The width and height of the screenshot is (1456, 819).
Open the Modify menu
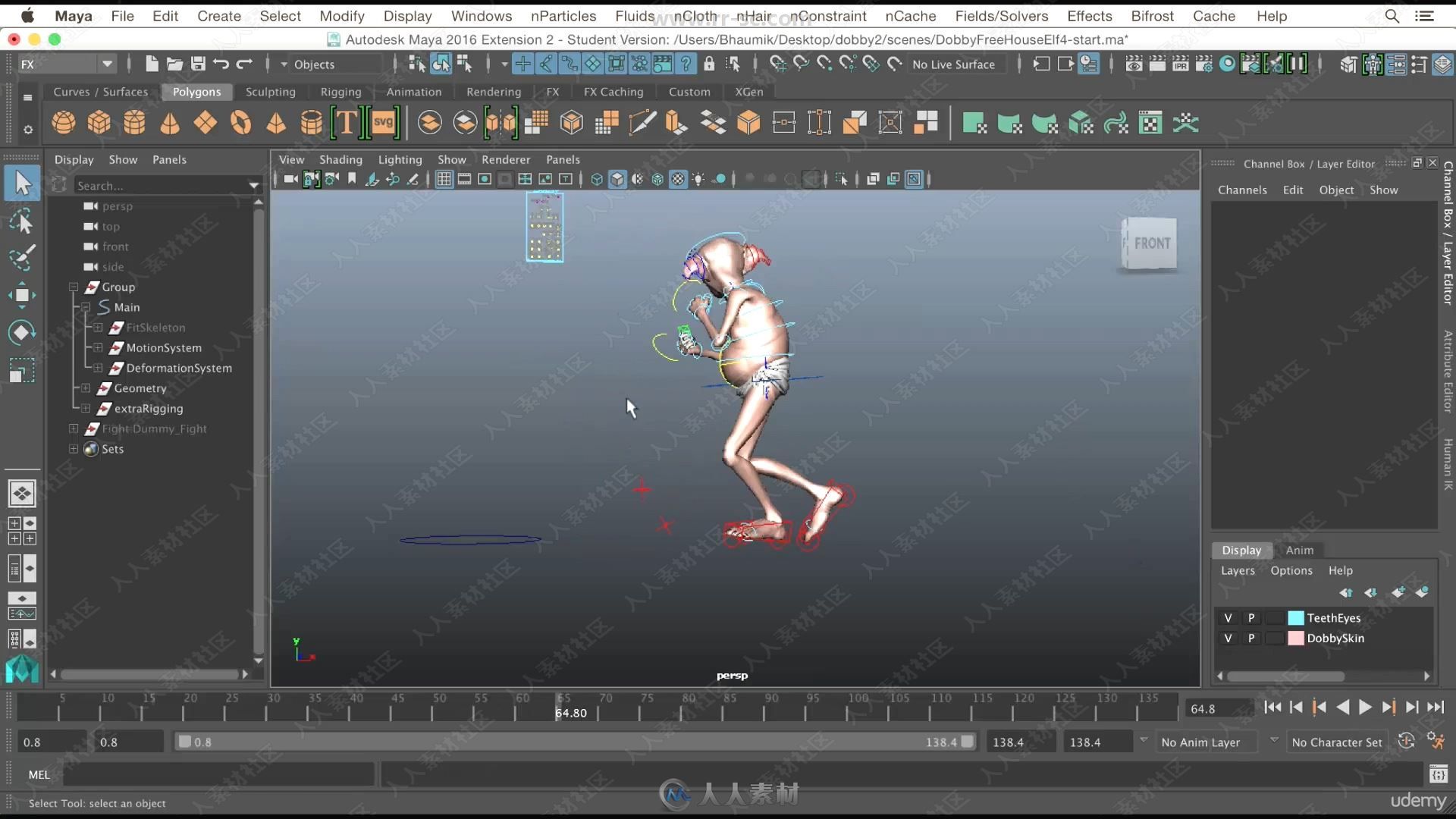[341, 16]
